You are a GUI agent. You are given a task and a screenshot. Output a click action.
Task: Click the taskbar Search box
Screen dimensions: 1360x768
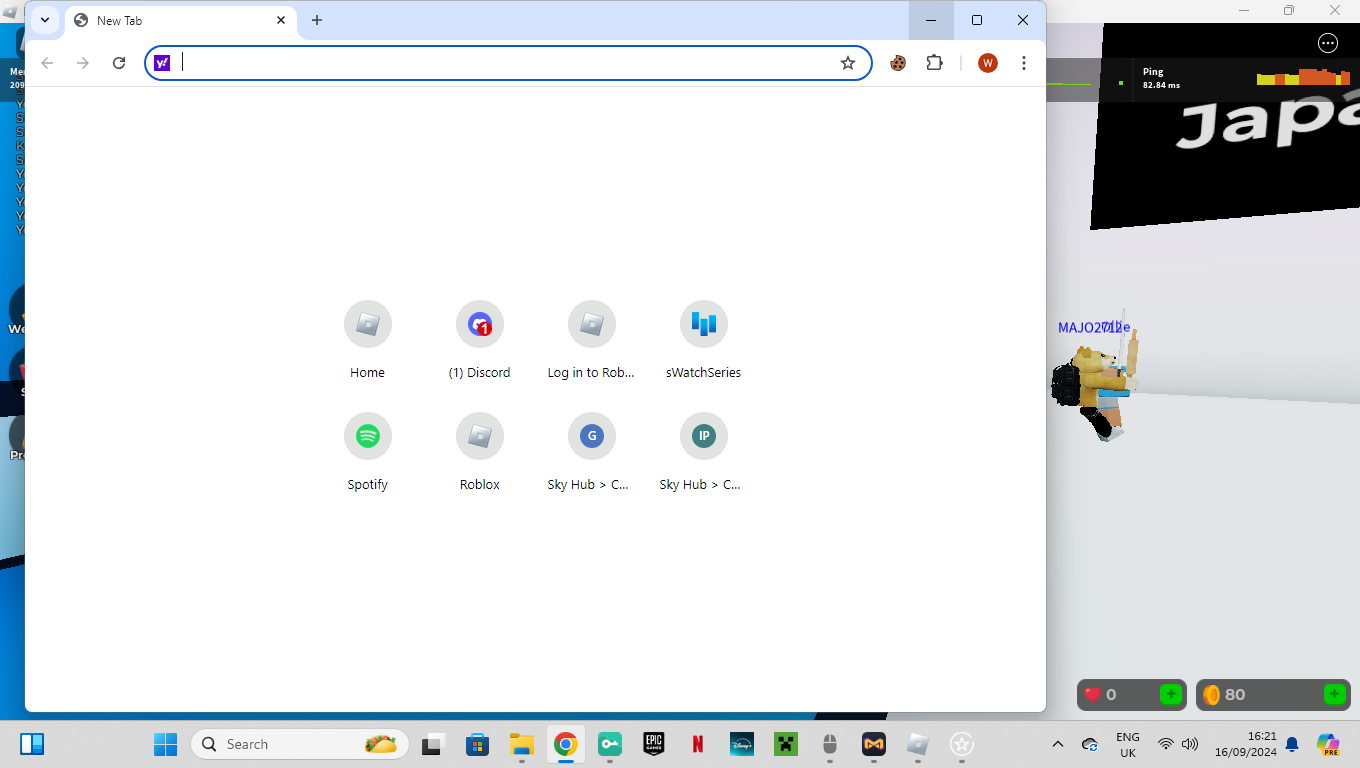pos(300,744)
